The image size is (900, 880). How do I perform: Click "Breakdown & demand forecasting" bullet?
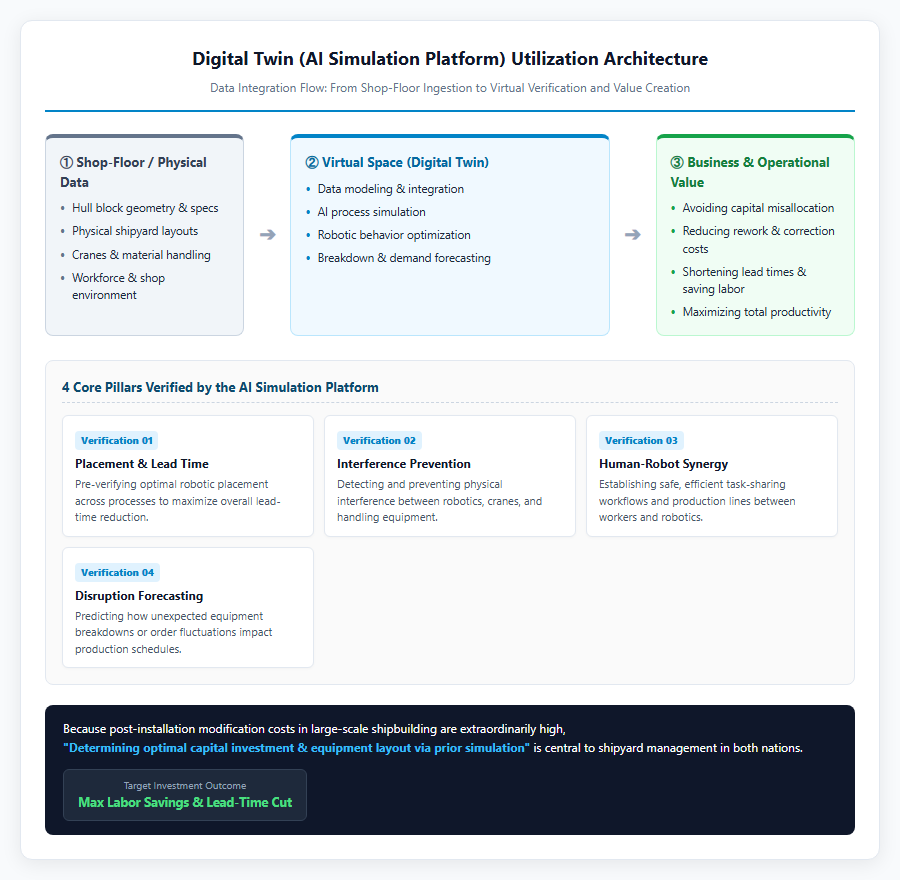(404, 258)
